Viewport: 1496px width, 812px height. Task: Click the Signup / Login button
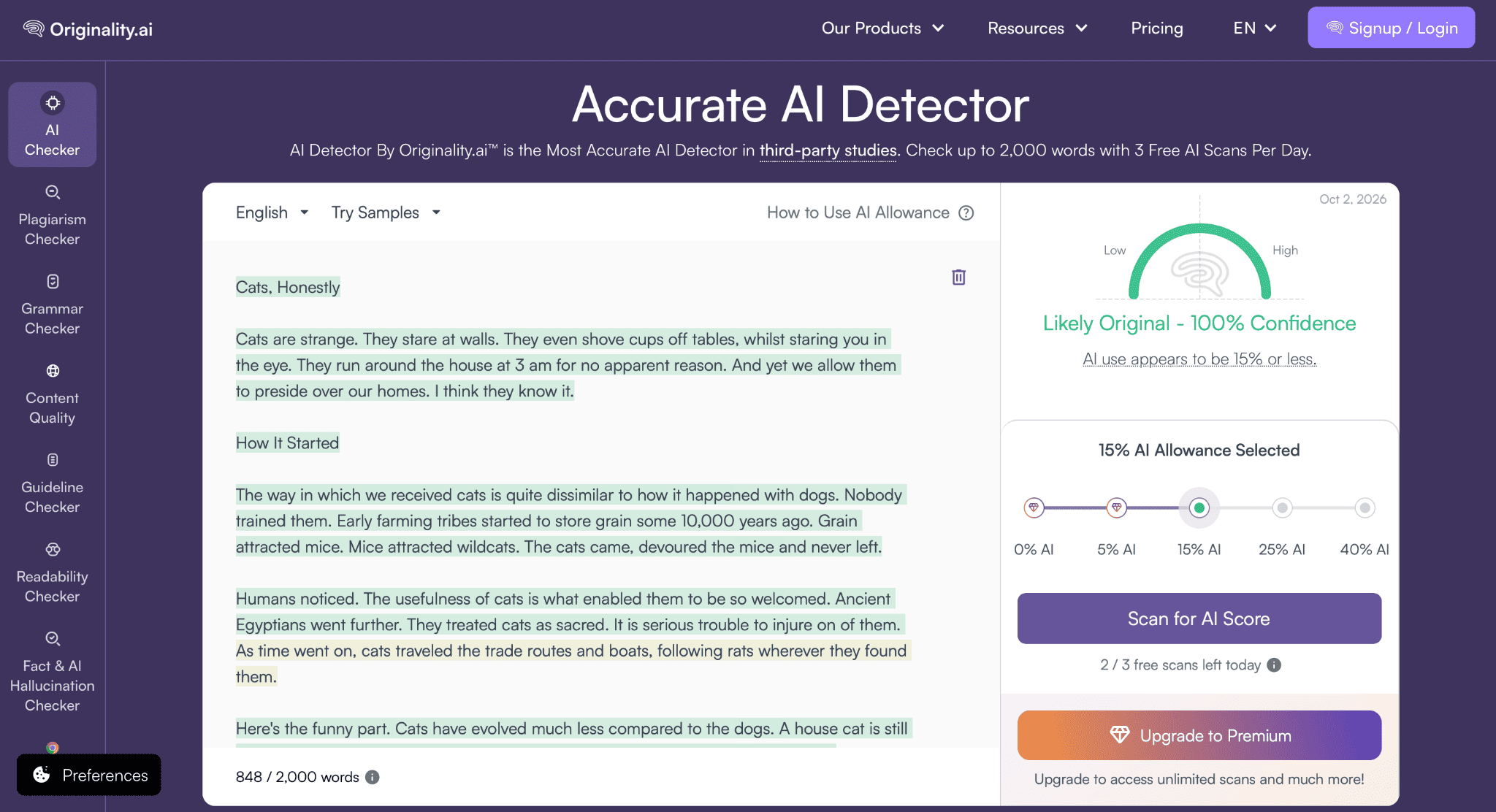click(x=1391, y=28)
